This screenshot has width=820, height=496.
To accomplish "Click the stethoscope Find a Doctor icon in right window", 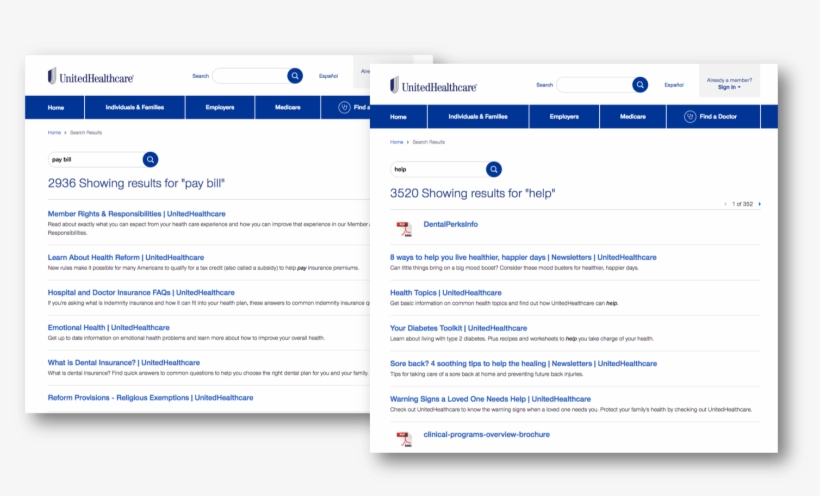I will tap(690, 117).
